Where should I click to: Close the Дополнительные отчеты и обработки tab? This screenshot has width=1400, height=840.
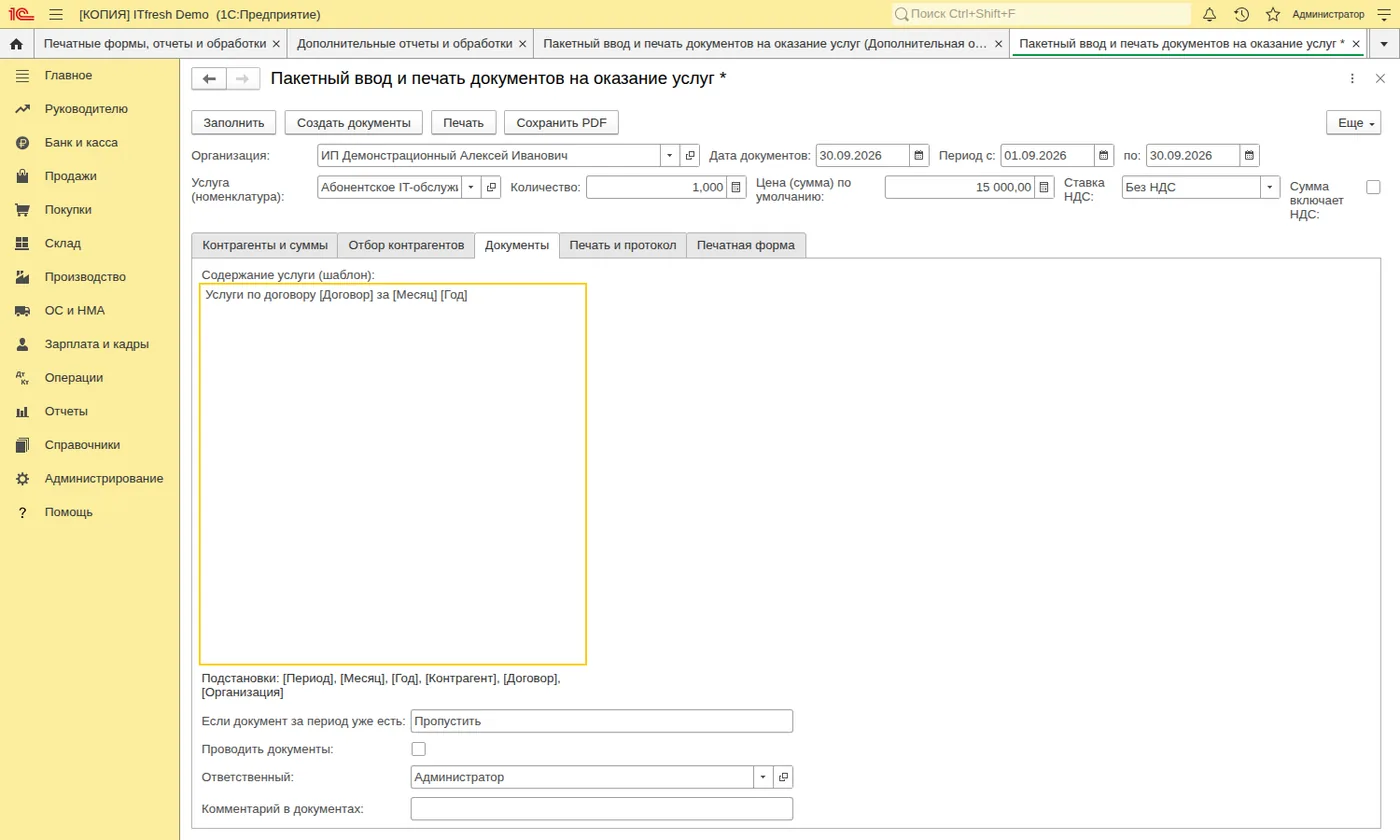point(522,44)
